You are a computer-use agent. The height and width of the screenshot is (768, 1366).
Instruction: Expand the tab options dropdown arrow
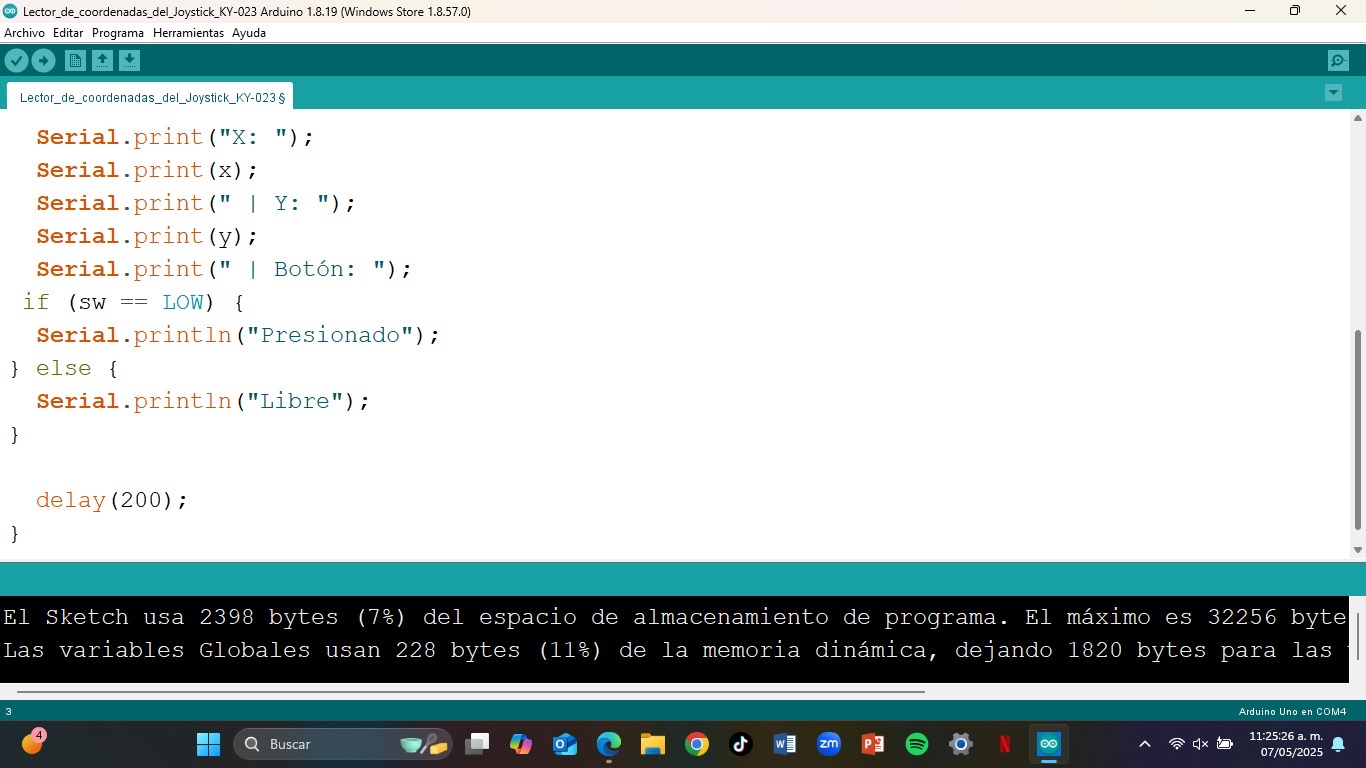(x=1333, y=93)
